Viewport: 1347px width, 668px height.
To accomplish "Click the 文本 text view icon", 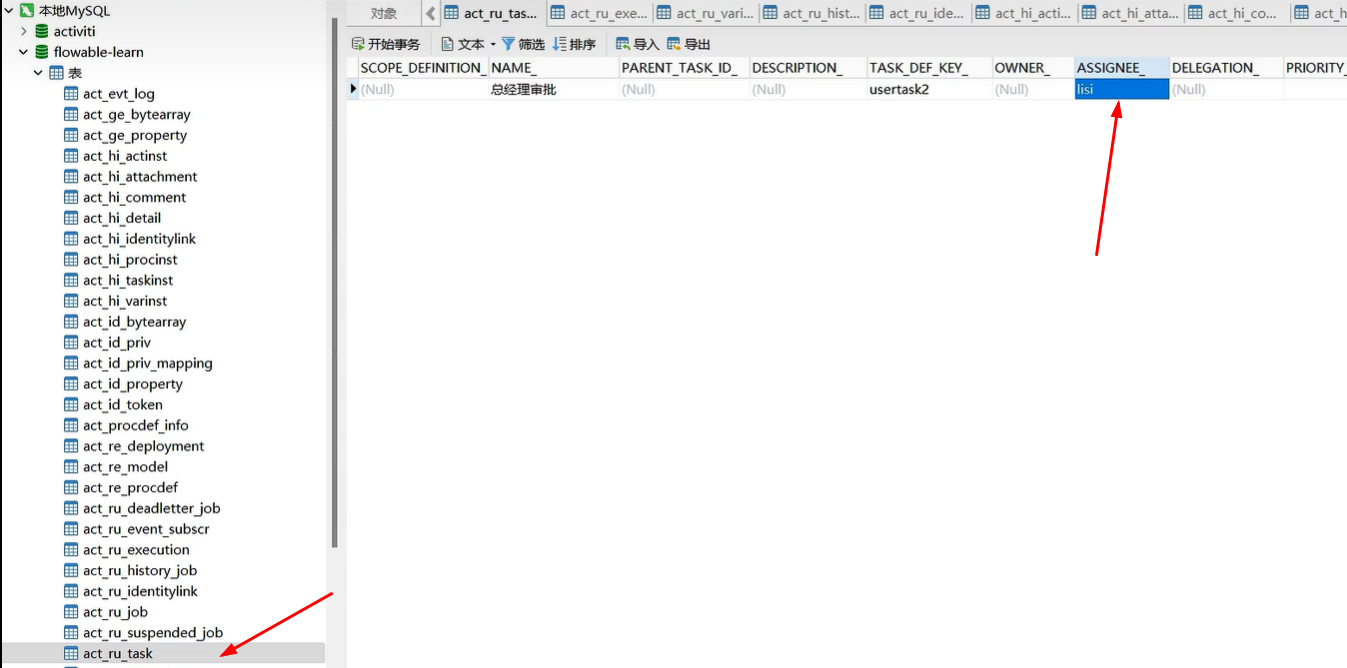I will click(448, 44).
